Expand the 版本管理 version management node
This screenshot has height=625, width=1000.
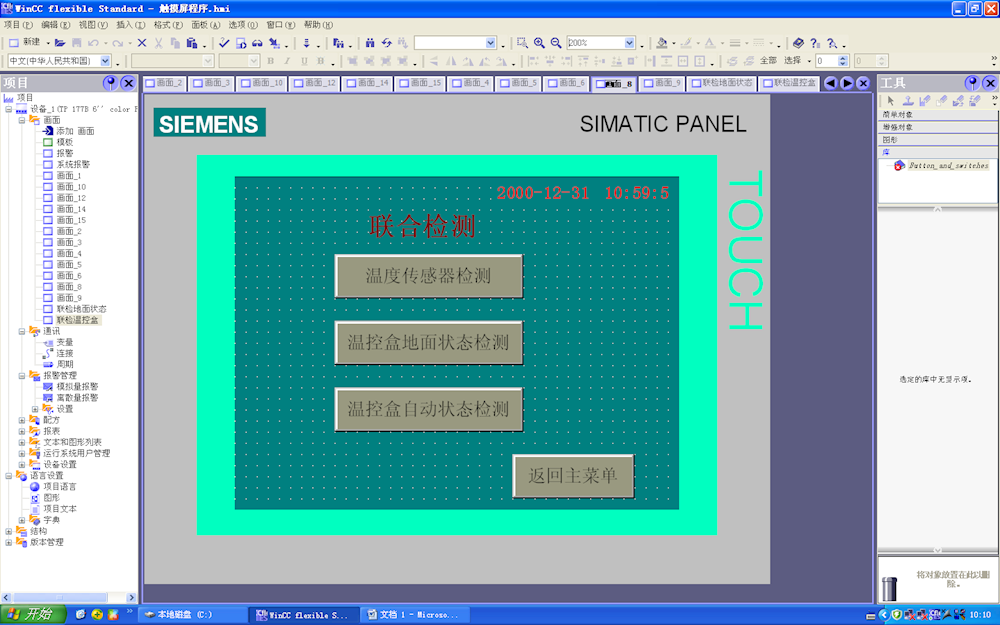[8, 542]
